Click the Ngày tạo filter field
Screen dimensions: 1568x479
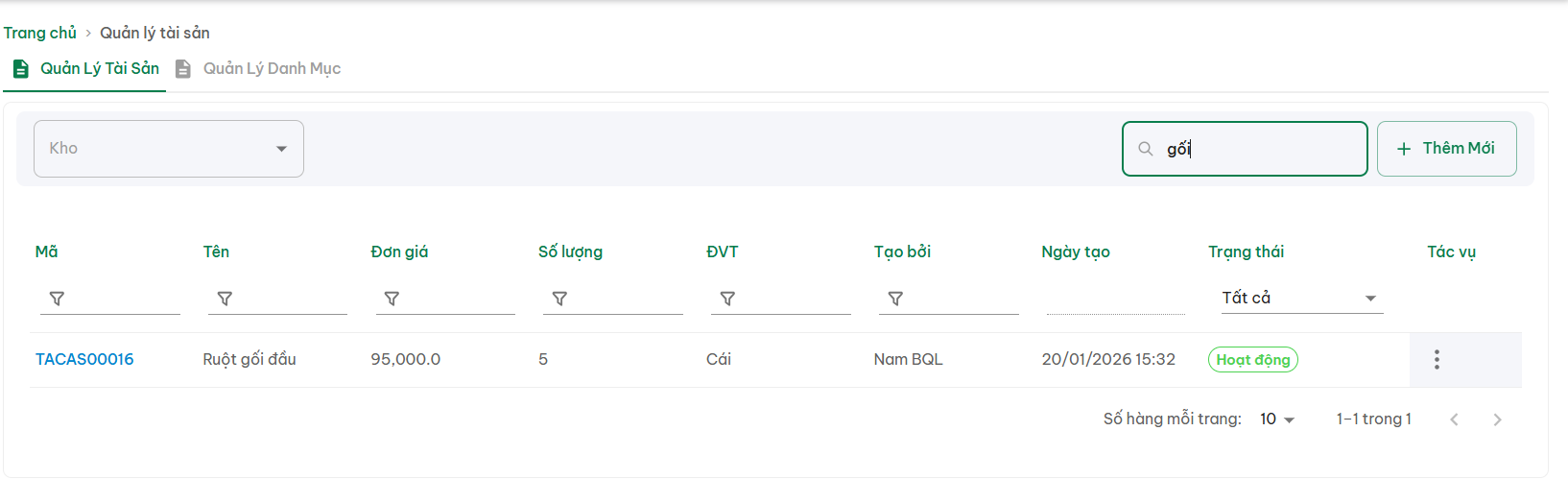point(1115,299)
